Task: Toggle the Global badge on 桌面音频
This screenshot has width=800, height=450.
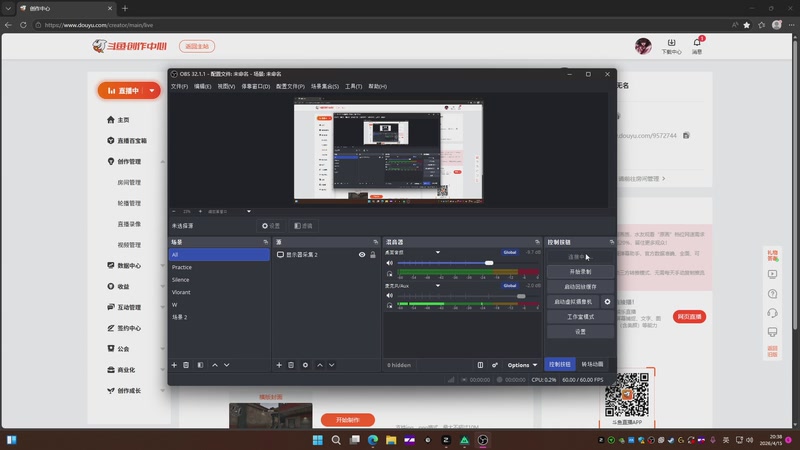Action: 509,252
